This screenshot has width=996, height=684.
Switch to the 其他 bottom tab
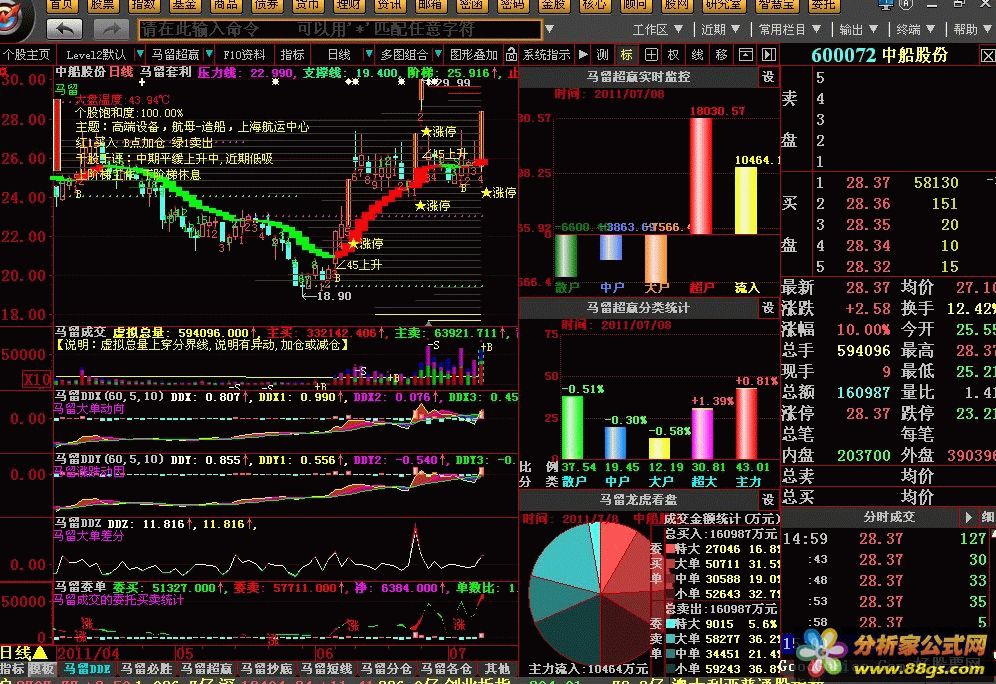(x=497, y=668)
